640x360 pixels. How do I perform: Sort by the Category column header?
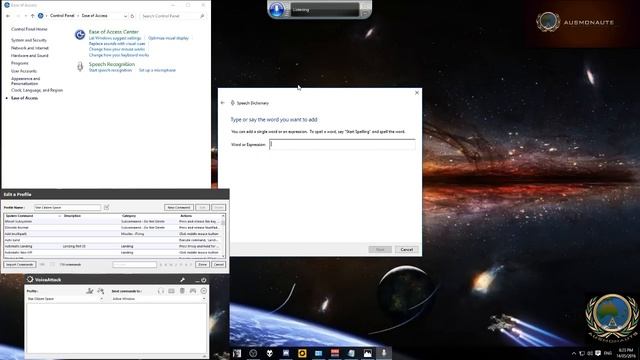[129, 216]
